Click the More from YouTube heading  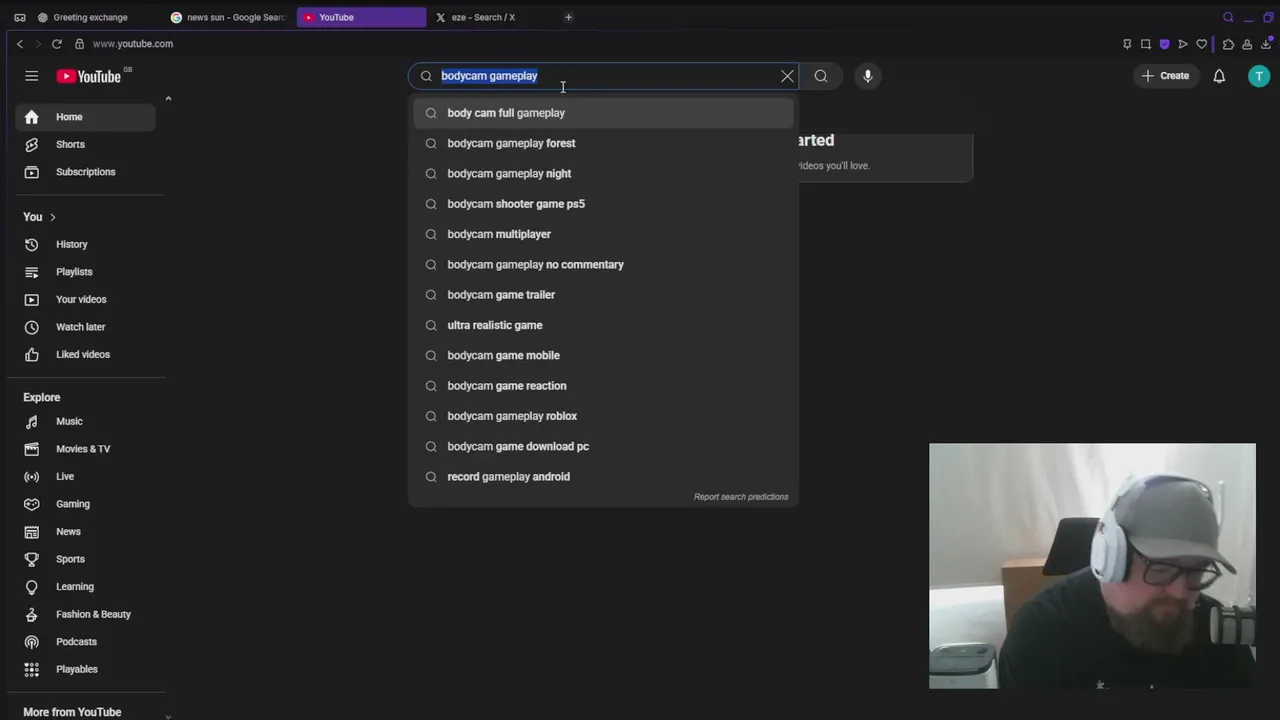72,712
